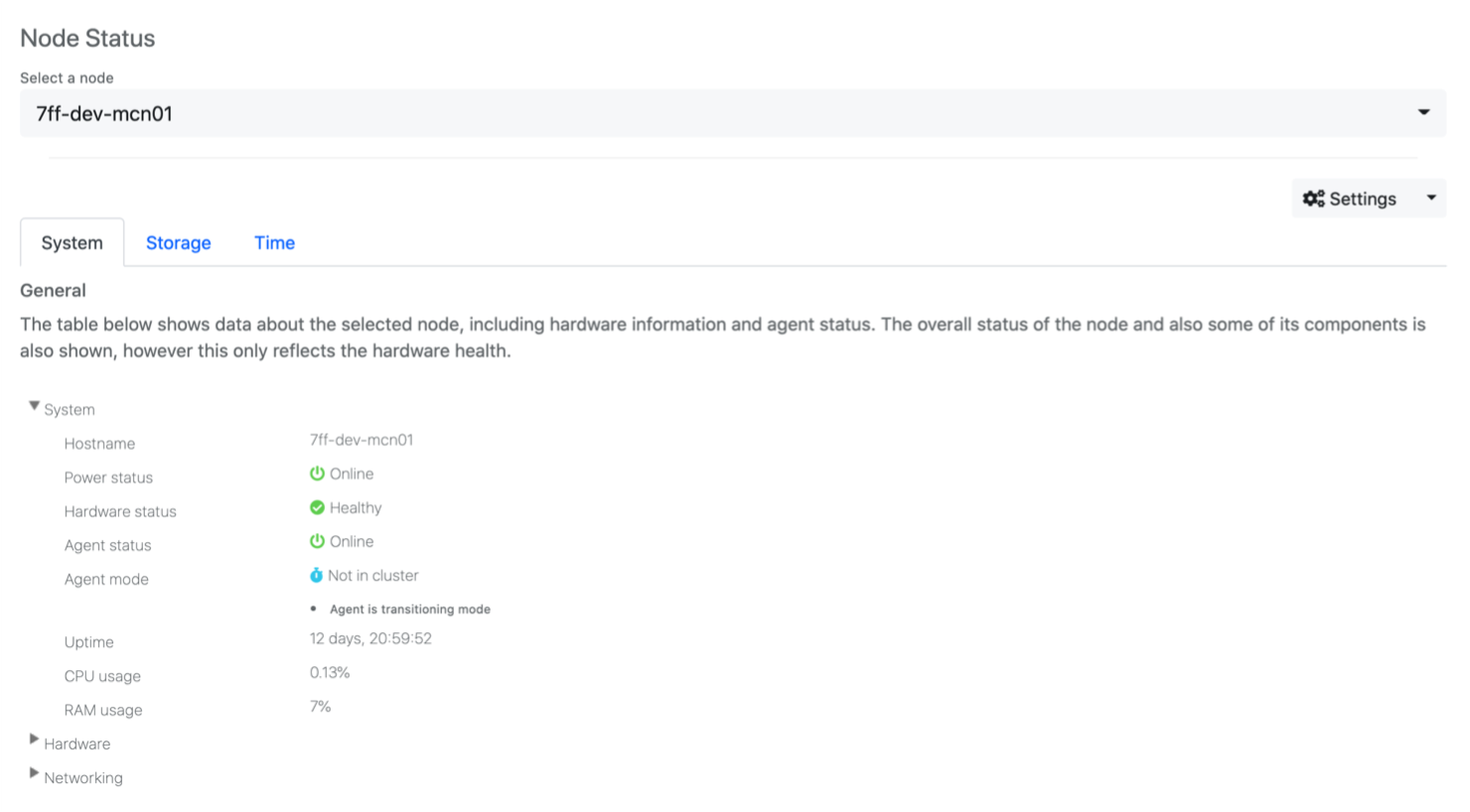Select the System tab

point(72,243)
